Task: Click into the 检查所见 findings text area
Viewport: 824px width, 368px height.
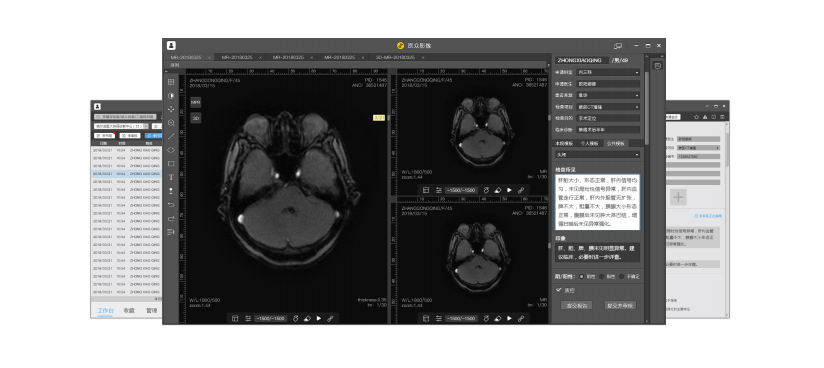Action: tap(598, 202)
